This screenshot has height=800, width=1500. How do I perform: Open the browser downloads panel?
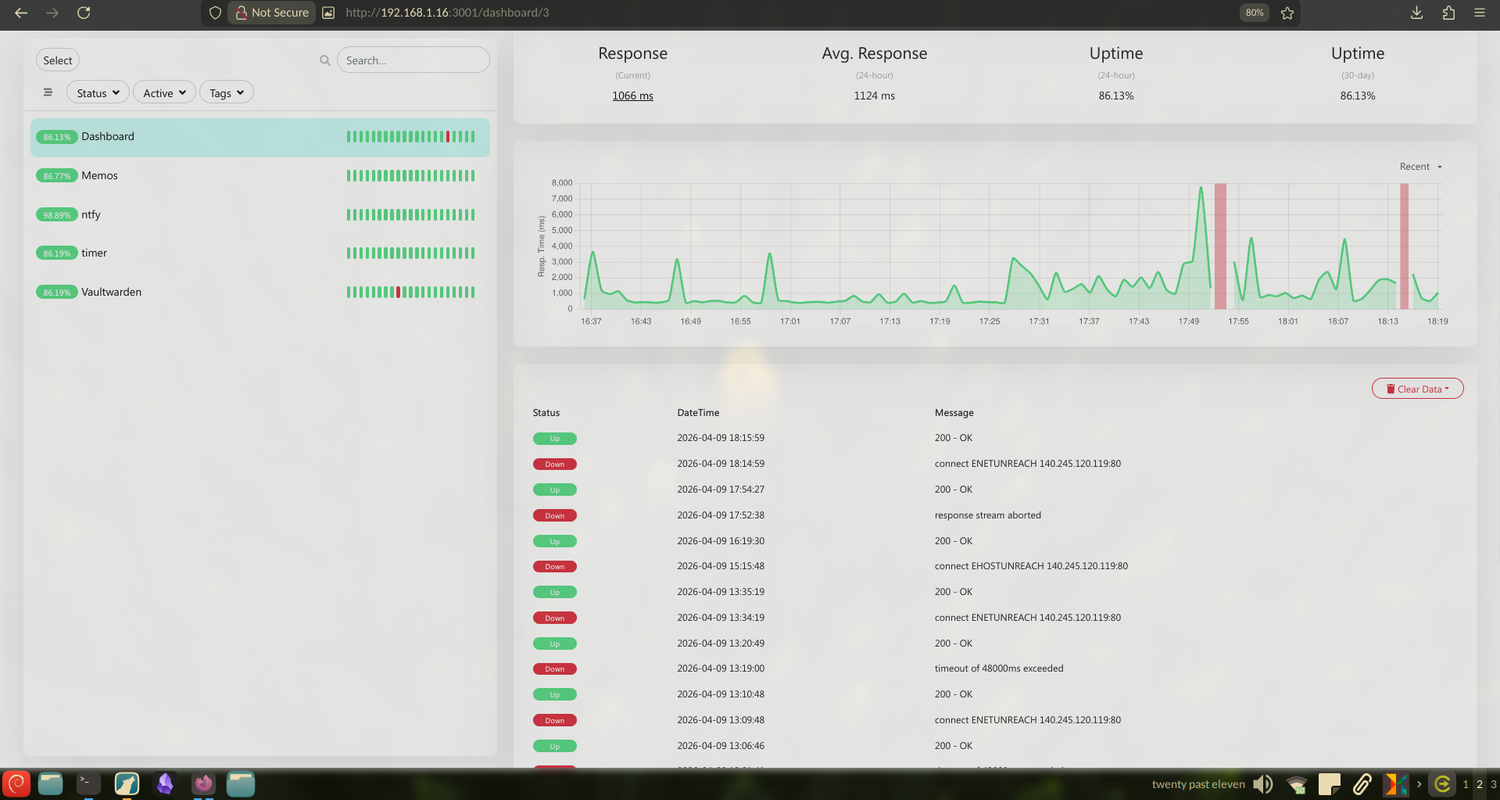(x=1416, y=13)
